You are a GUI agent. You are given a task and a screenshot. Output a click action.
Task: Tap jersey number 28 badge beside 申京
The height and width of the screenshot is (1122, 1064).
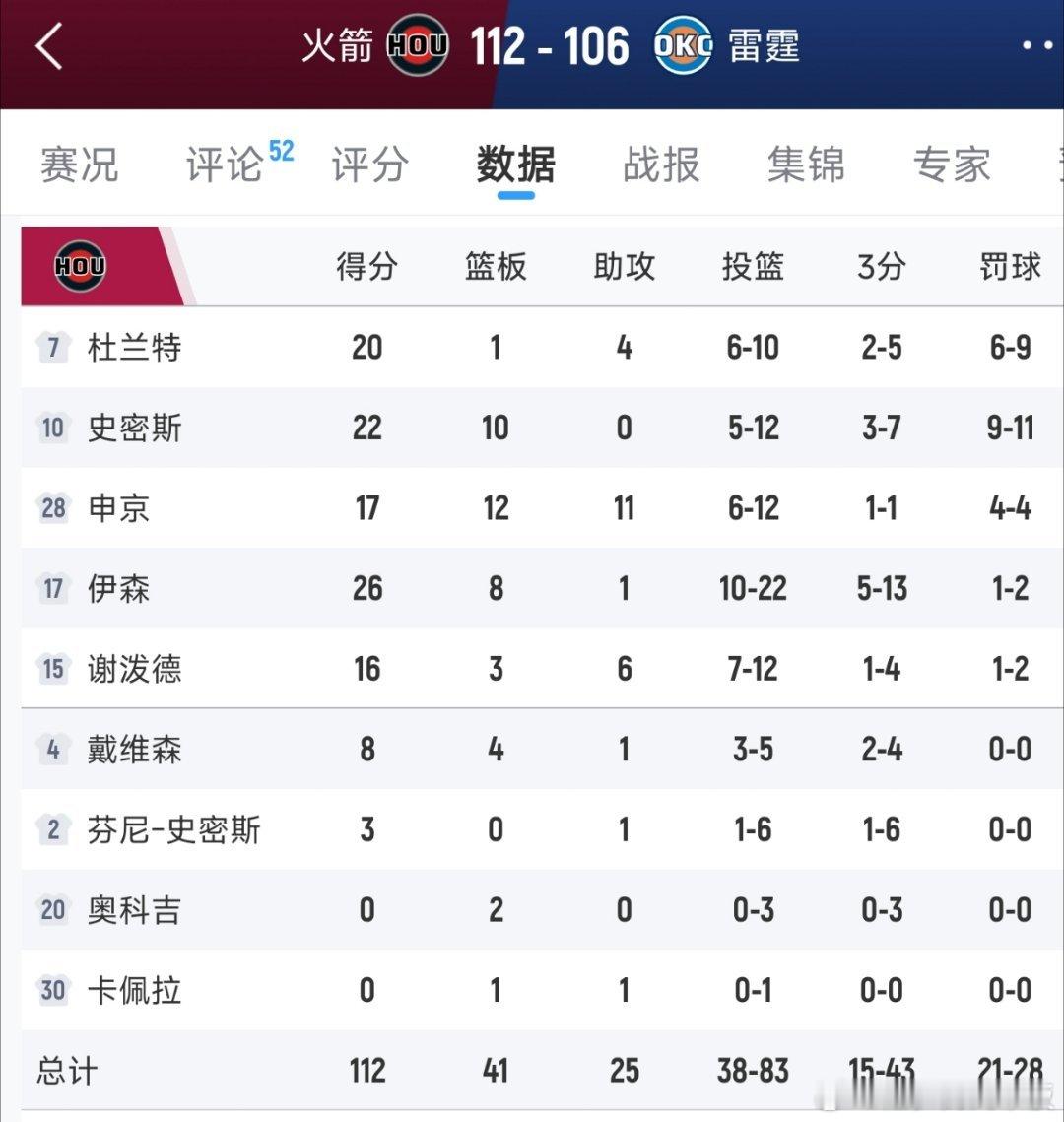pyautogui.click(x=53, y=508)
